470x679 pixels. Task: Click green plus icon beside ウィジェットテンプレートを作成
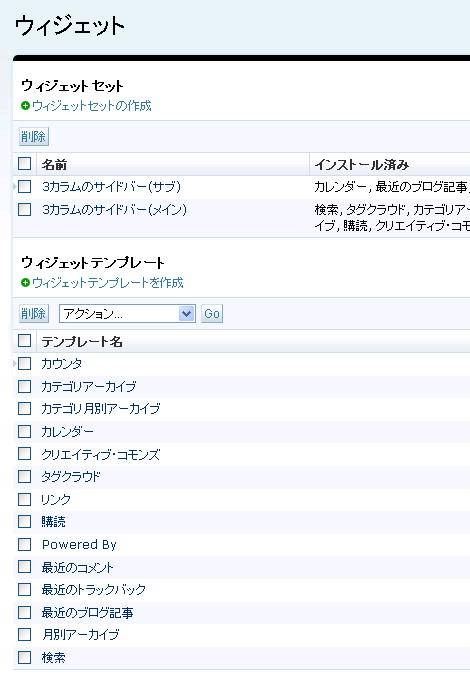click(x=26, y=283)
